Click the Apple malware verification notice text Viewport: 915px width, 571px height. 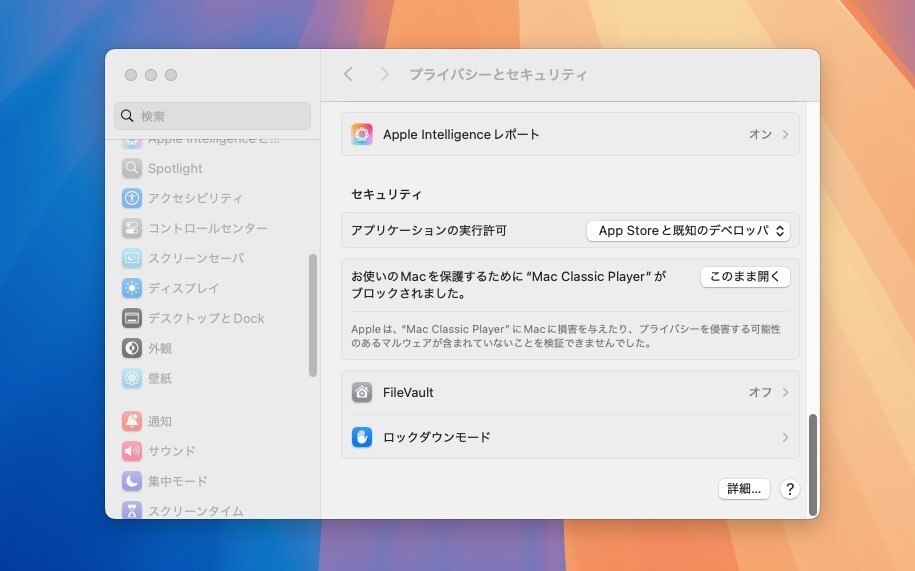click(x=565, y=336)
